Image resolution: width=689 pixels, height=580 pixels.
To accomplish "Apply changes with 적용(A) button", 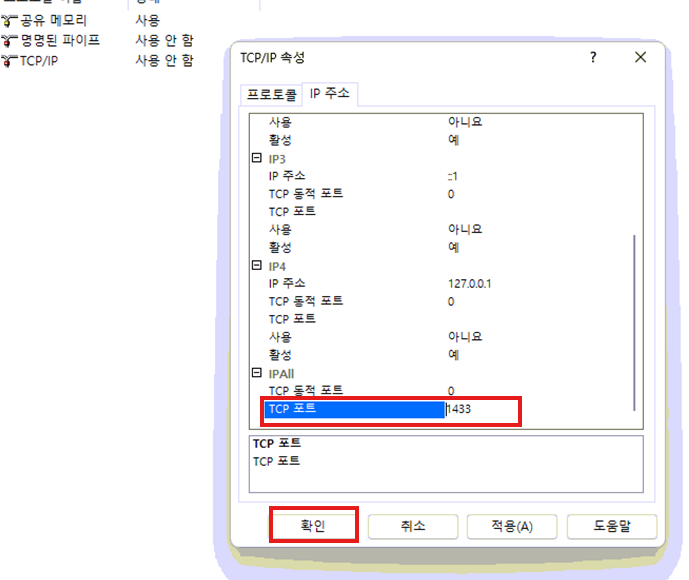I will (x=512, y=526).
